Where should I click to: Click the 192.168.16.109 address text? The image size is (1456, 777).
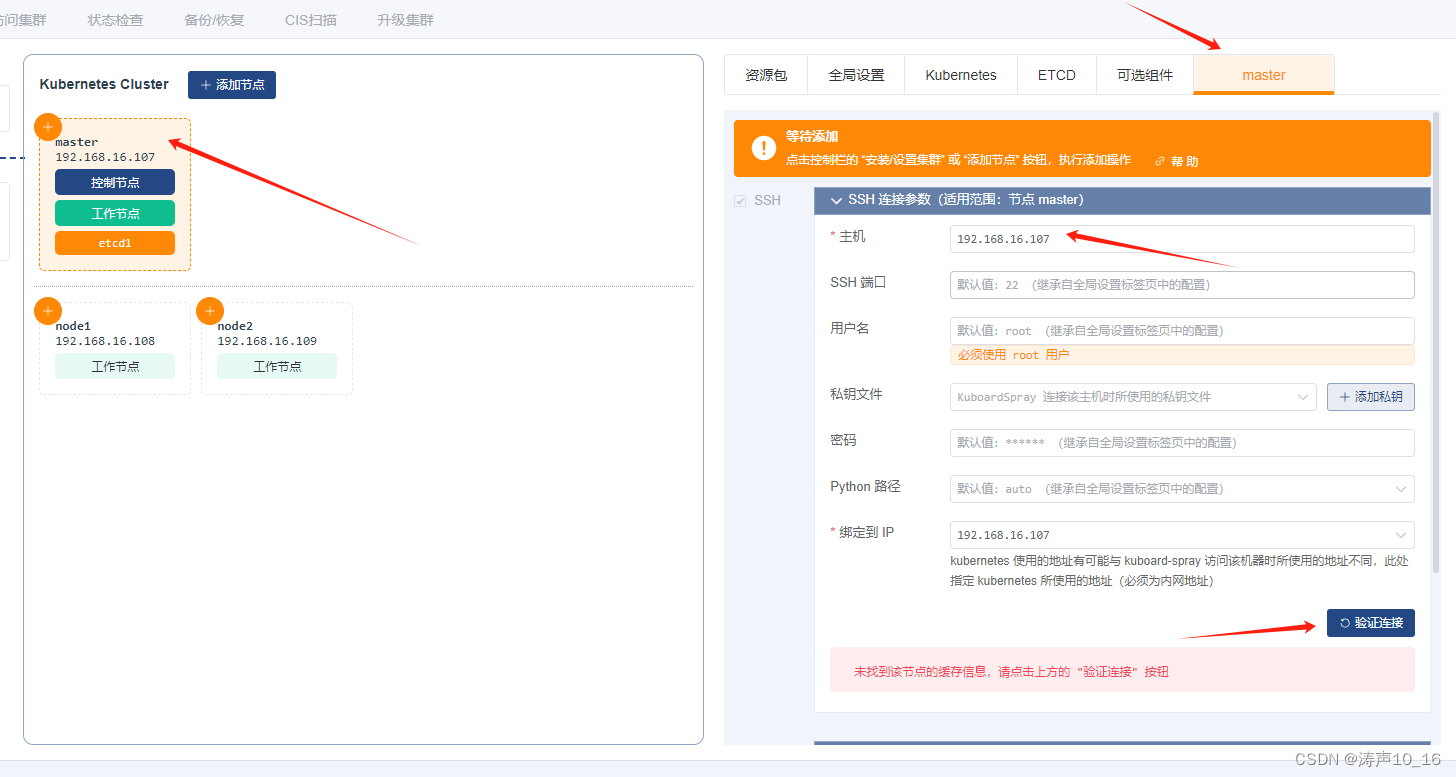[267, 341]
